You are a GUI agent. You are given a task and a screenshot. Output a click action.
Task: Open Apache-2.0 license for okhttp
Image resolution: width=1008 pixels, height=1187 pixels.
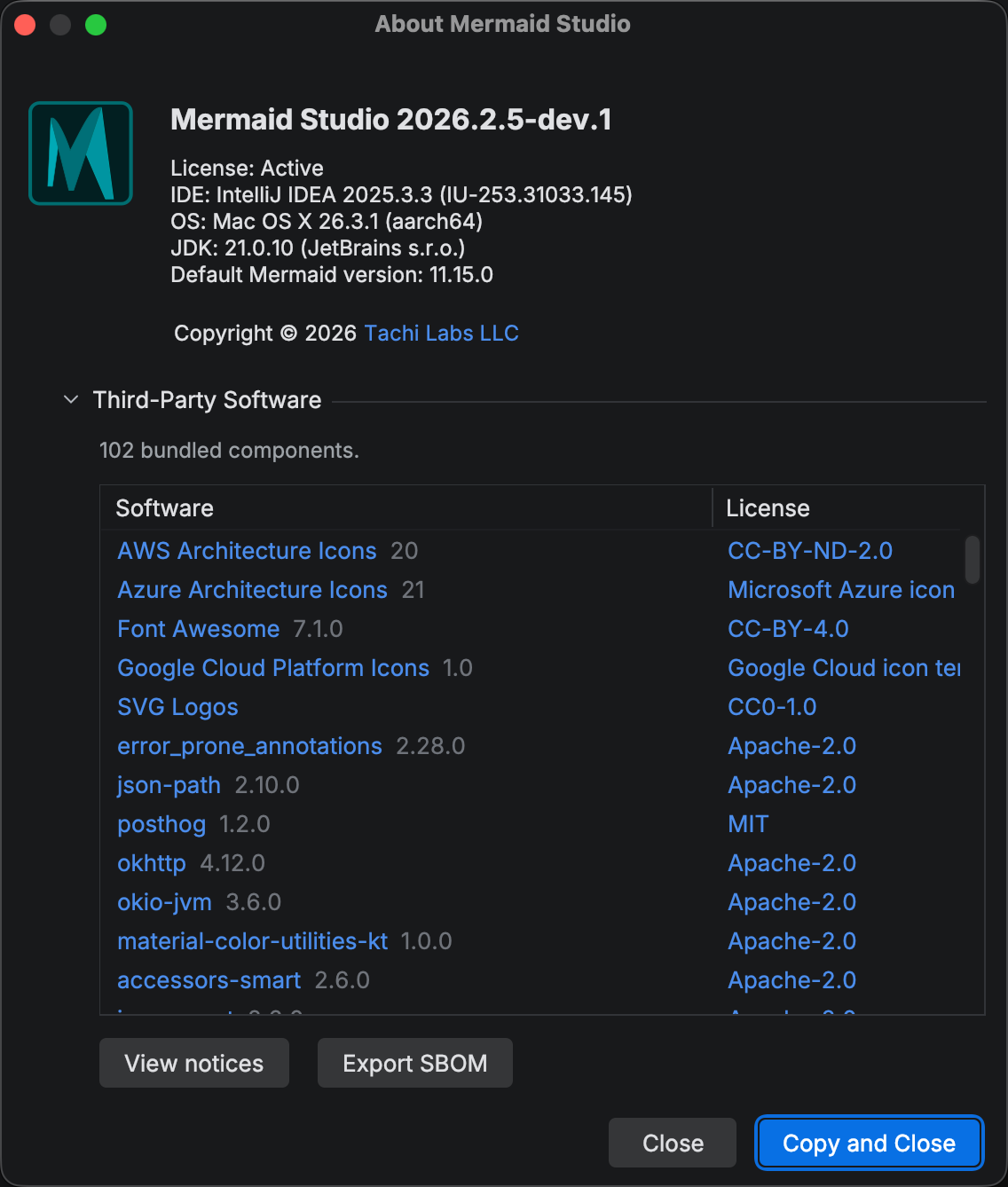click(x=791, y=863)
